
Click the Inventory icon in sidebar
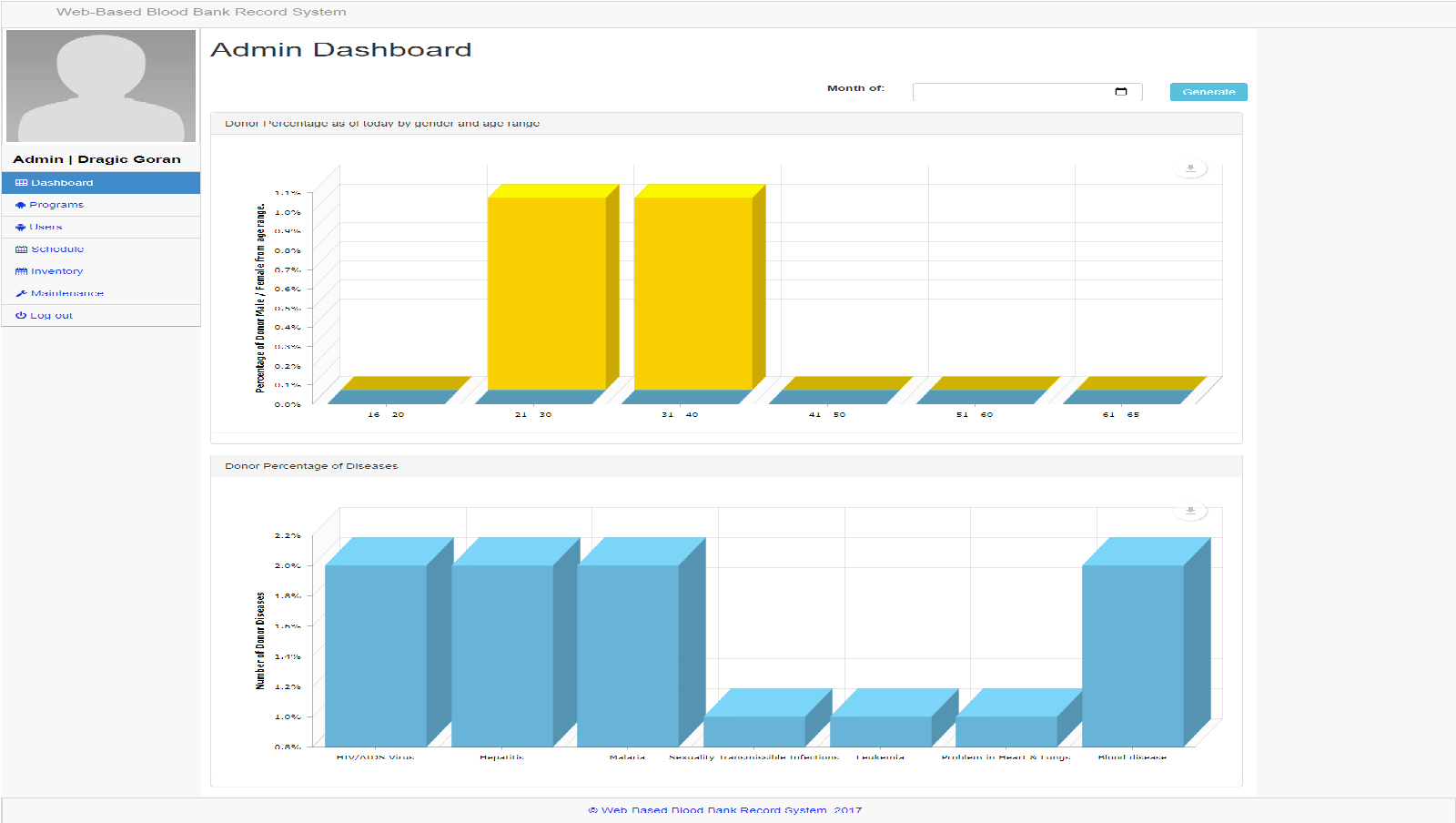tap(21, 271)
